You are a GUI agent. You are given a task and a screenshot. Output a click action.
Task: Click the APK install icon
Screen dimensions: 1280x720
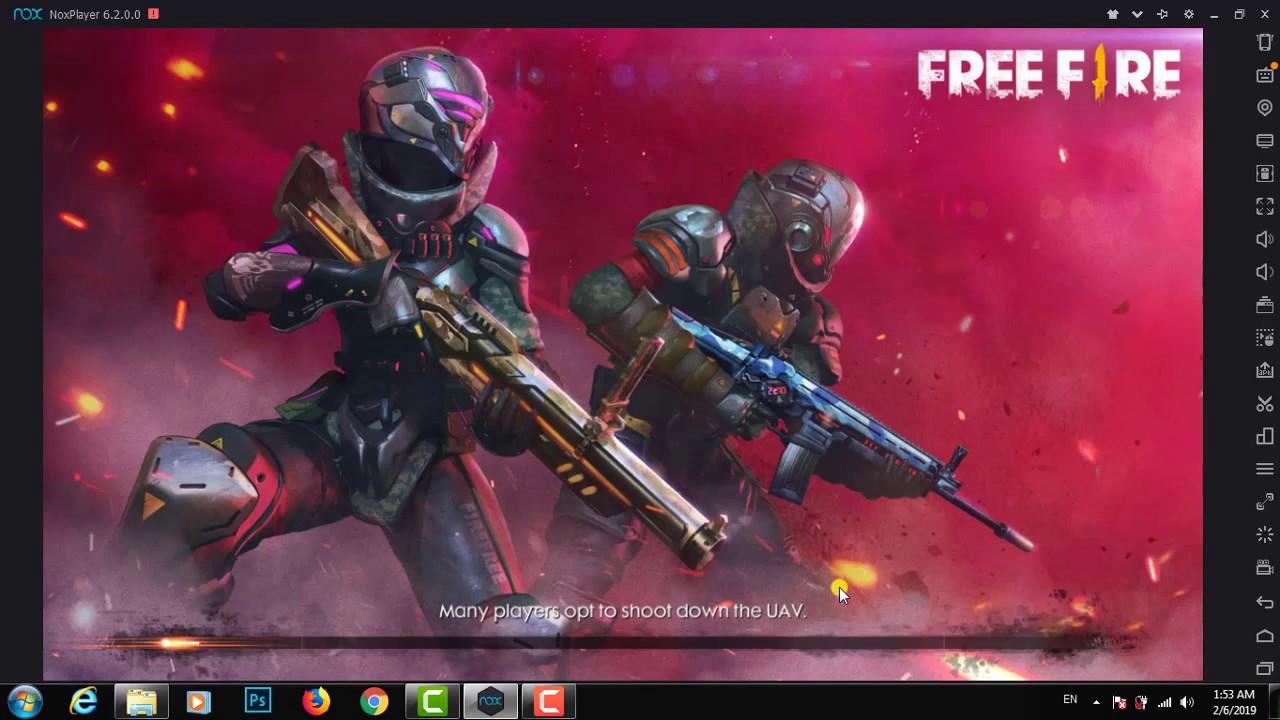tap(1265, 371)
